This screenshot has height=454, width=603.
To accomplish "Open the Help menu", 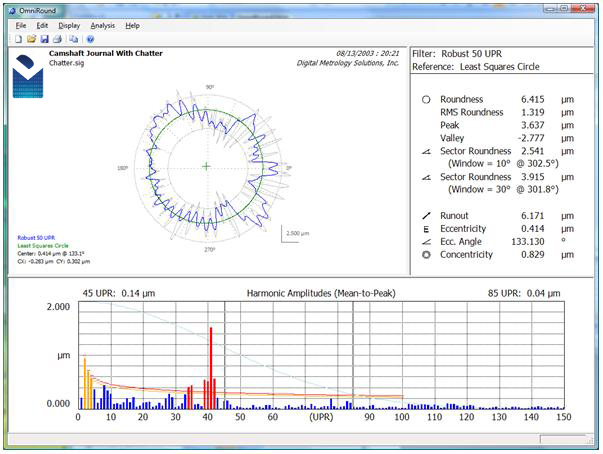I will point(132,26).
